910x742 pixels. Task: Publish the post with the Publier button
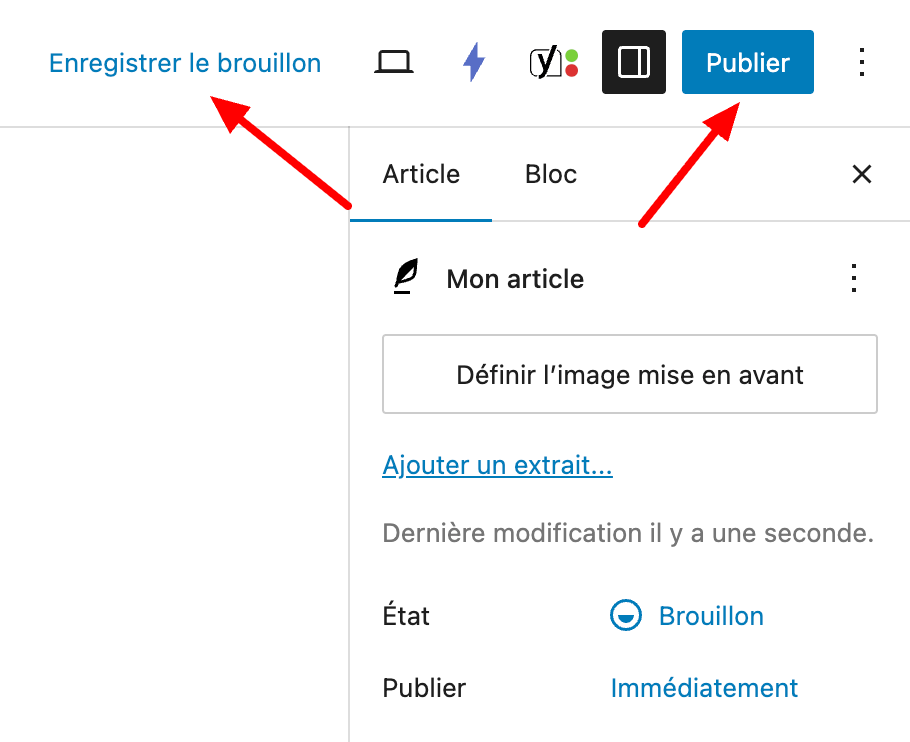[747, 62]
